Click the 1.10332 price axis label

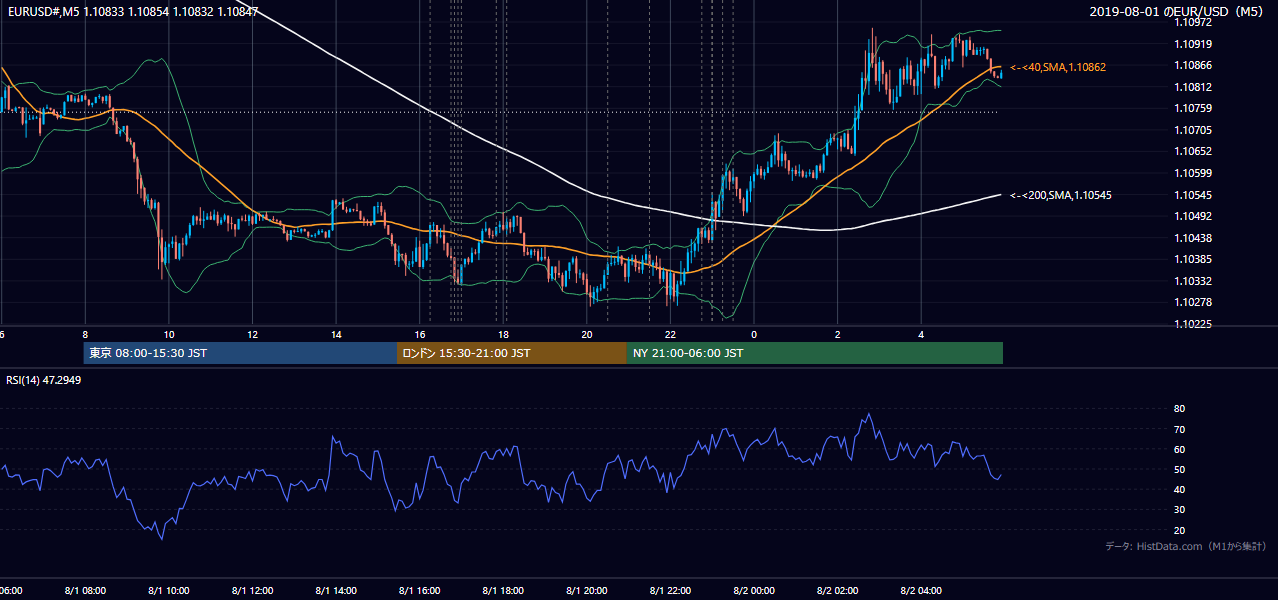click(1192, 281)
